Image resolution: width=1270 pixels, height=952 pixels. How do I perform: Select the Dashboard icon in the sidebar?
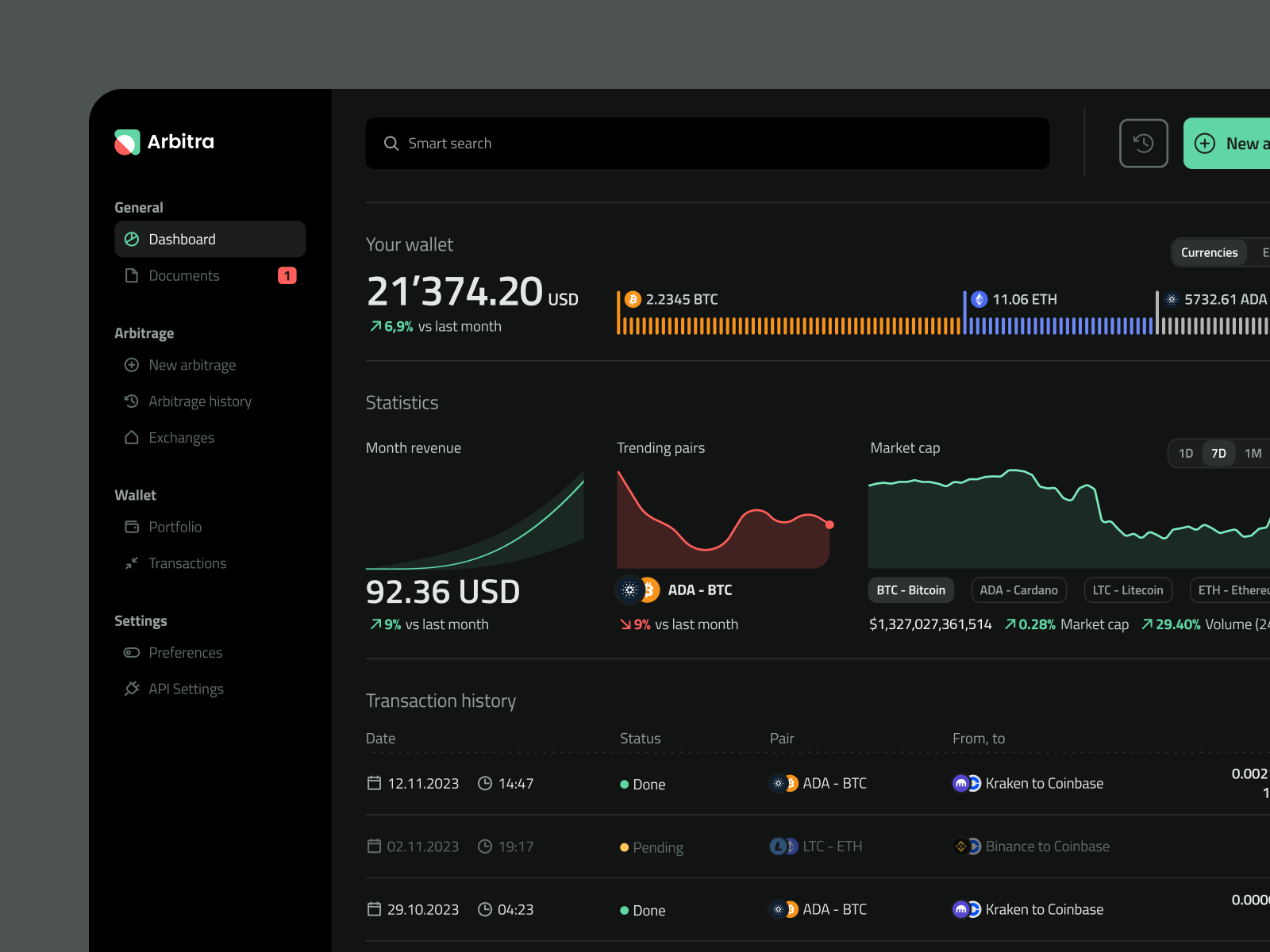point(132,239)
